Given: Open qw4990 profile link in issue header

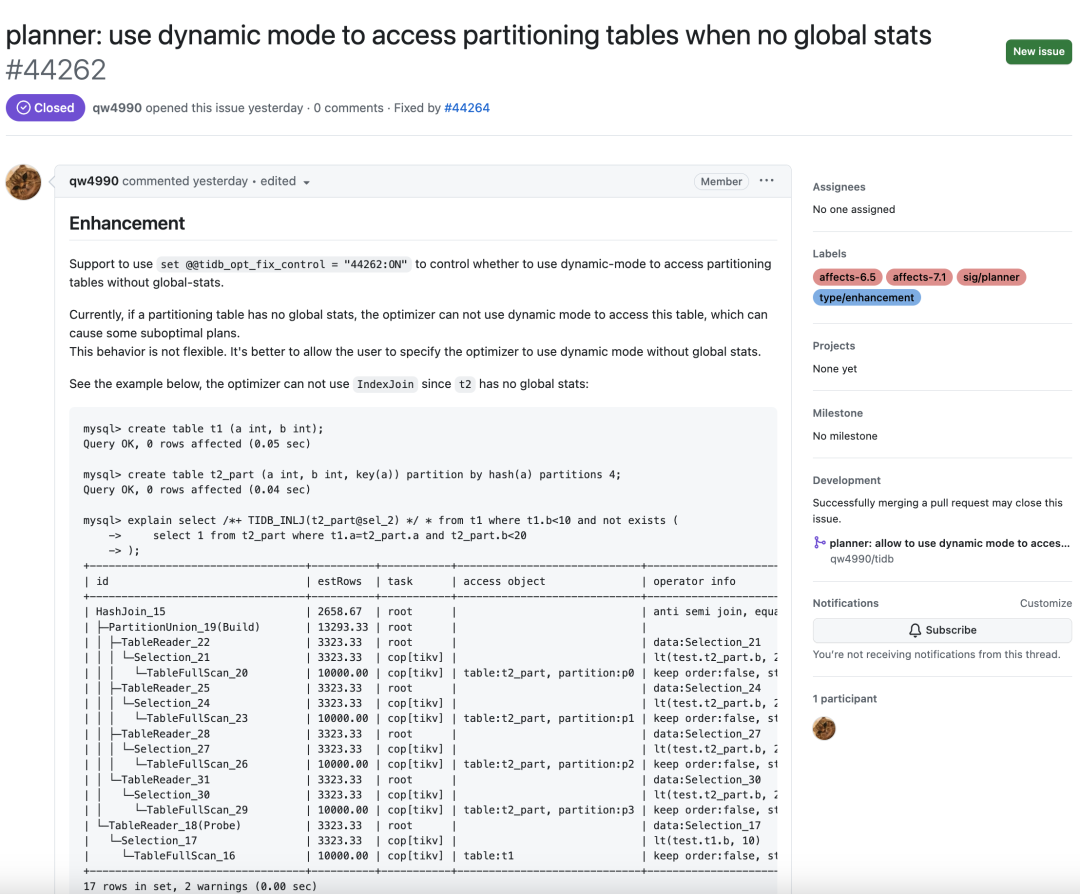Looking at the screenshot, I should (x=117, y=108).
